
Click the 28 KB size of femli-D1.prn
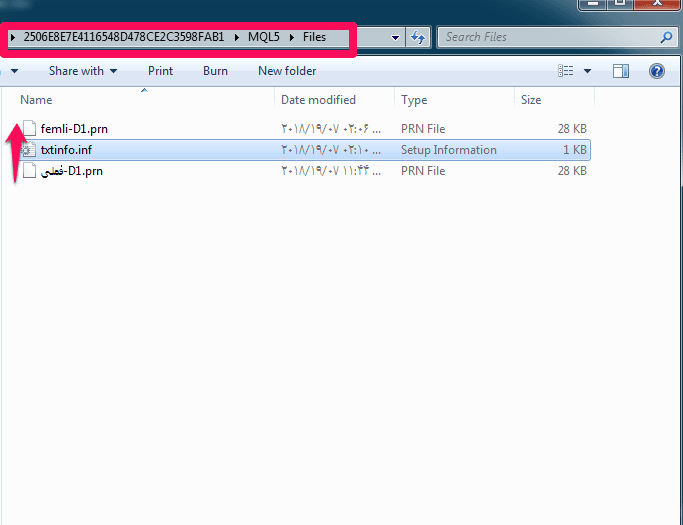(572, 129)
